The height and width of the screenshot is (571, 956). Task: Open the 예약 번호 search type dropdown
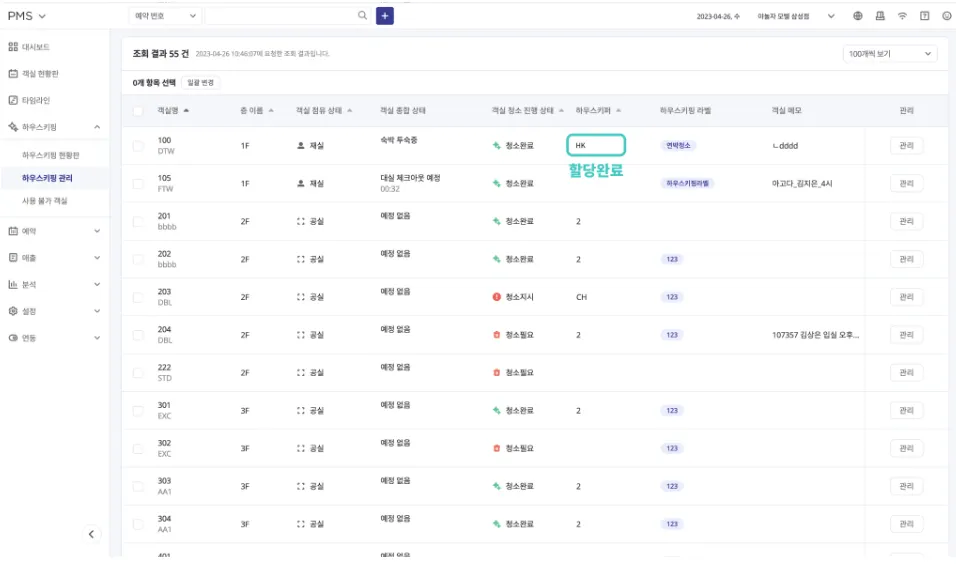(x=165, y=16)
